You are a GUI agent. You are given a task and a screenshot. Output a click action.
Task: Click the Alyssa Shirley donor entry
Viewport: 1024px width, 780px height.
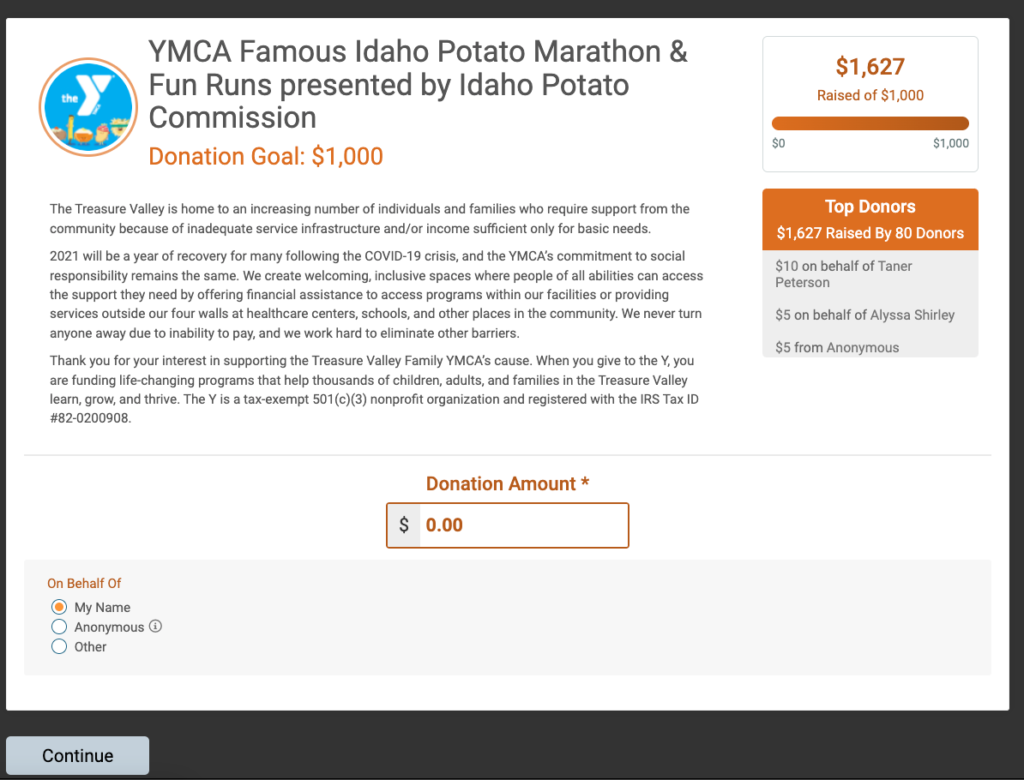[865, 315]
